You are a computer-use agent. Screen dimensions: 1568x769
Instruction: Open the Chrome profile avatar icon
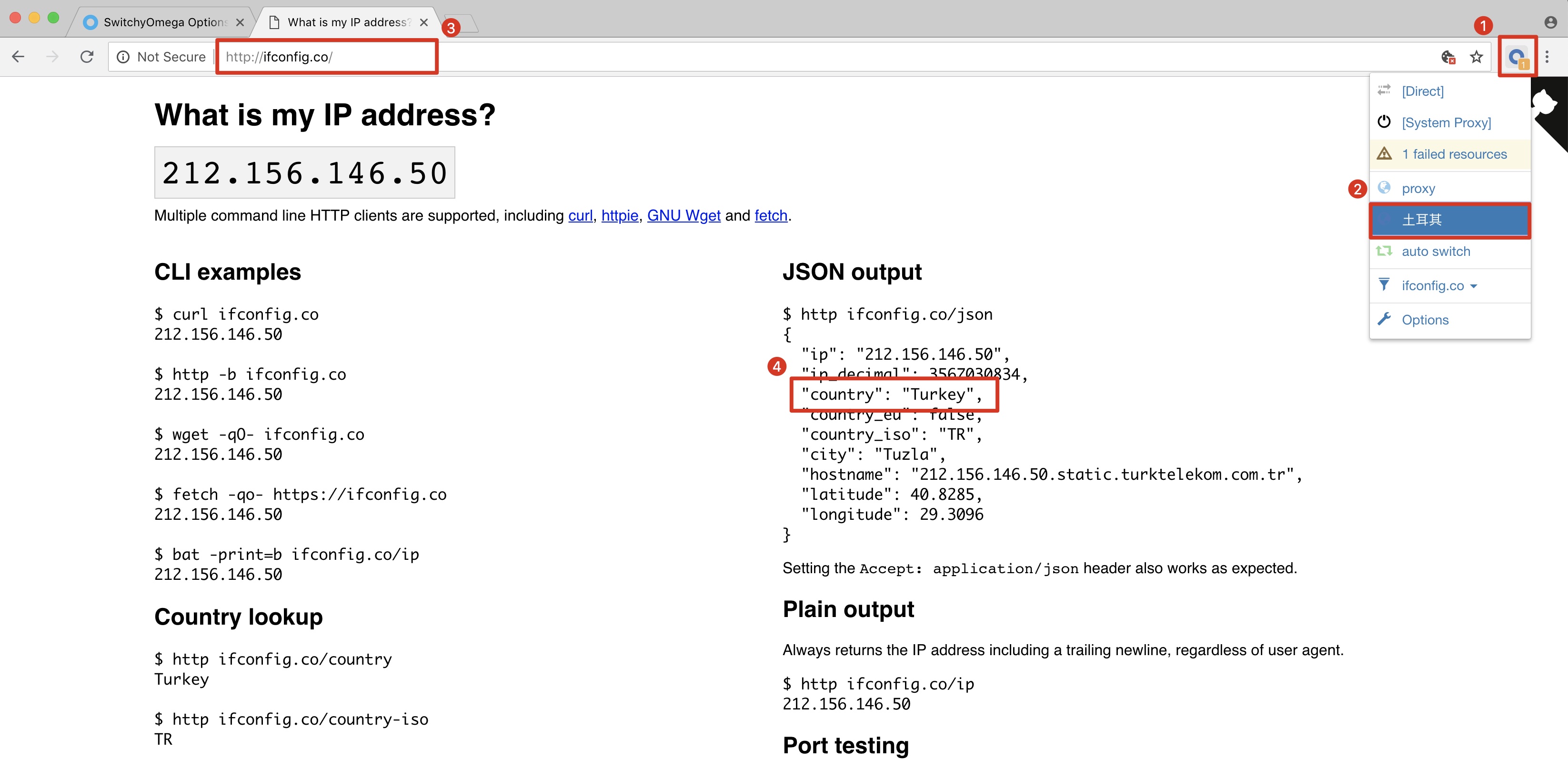coord(1550,22)
